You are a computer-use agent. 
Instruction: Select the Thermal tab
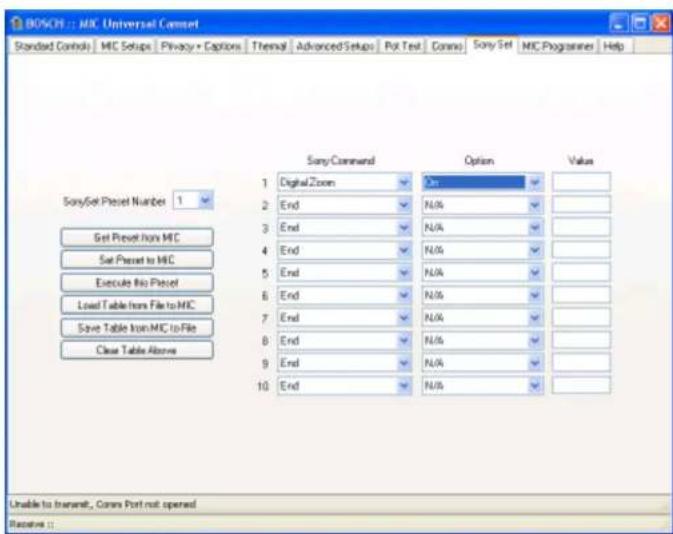pyautogui.click(x=268, y=46)
